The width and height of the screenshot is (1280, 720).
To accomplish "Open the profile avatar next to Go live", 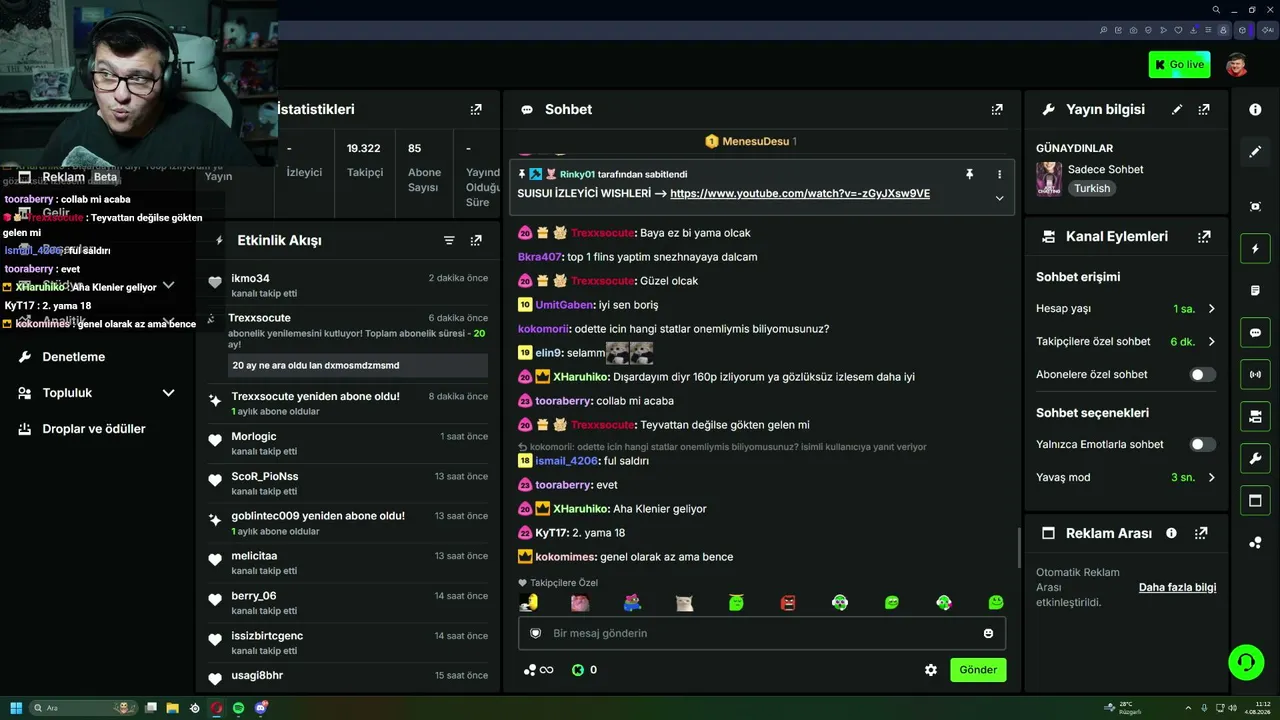I will 1237,65.
